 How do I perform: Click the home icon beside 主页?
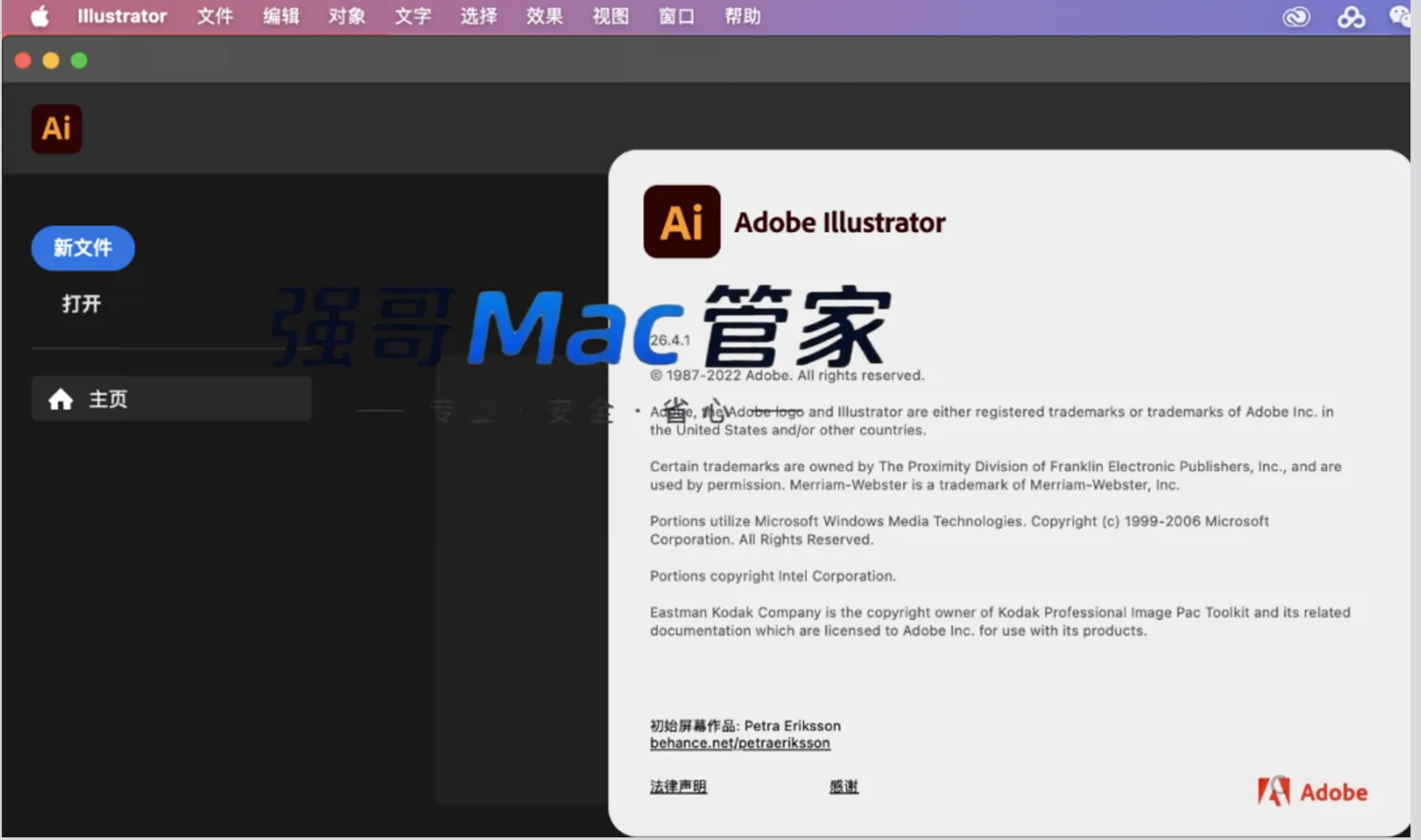coord(60,400)
